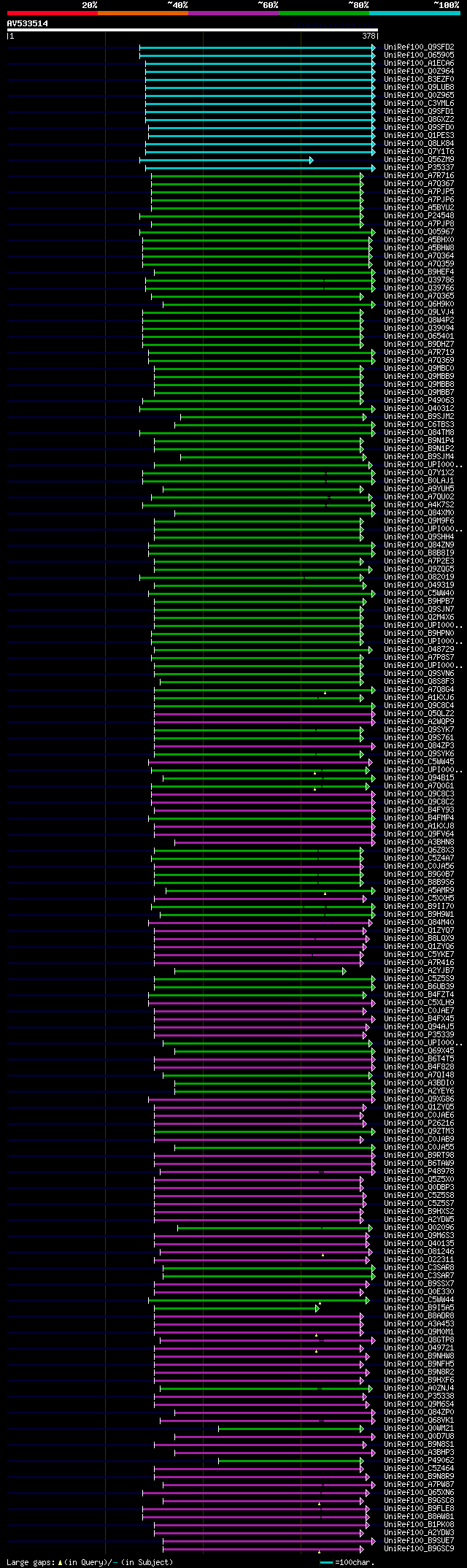Select the UniRef100_A2WQP9 label
The image size is (467, 1568).
click(419, 722)
